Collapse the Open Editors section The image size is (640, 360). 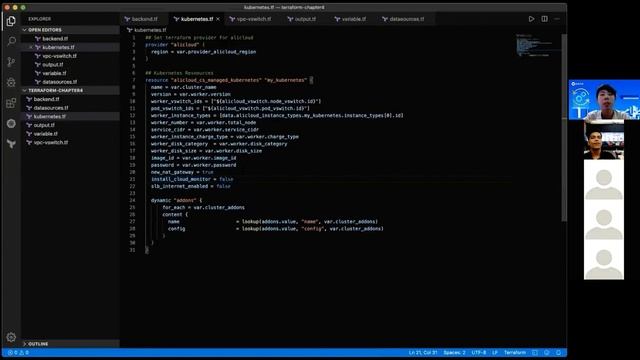click(71, 30)
